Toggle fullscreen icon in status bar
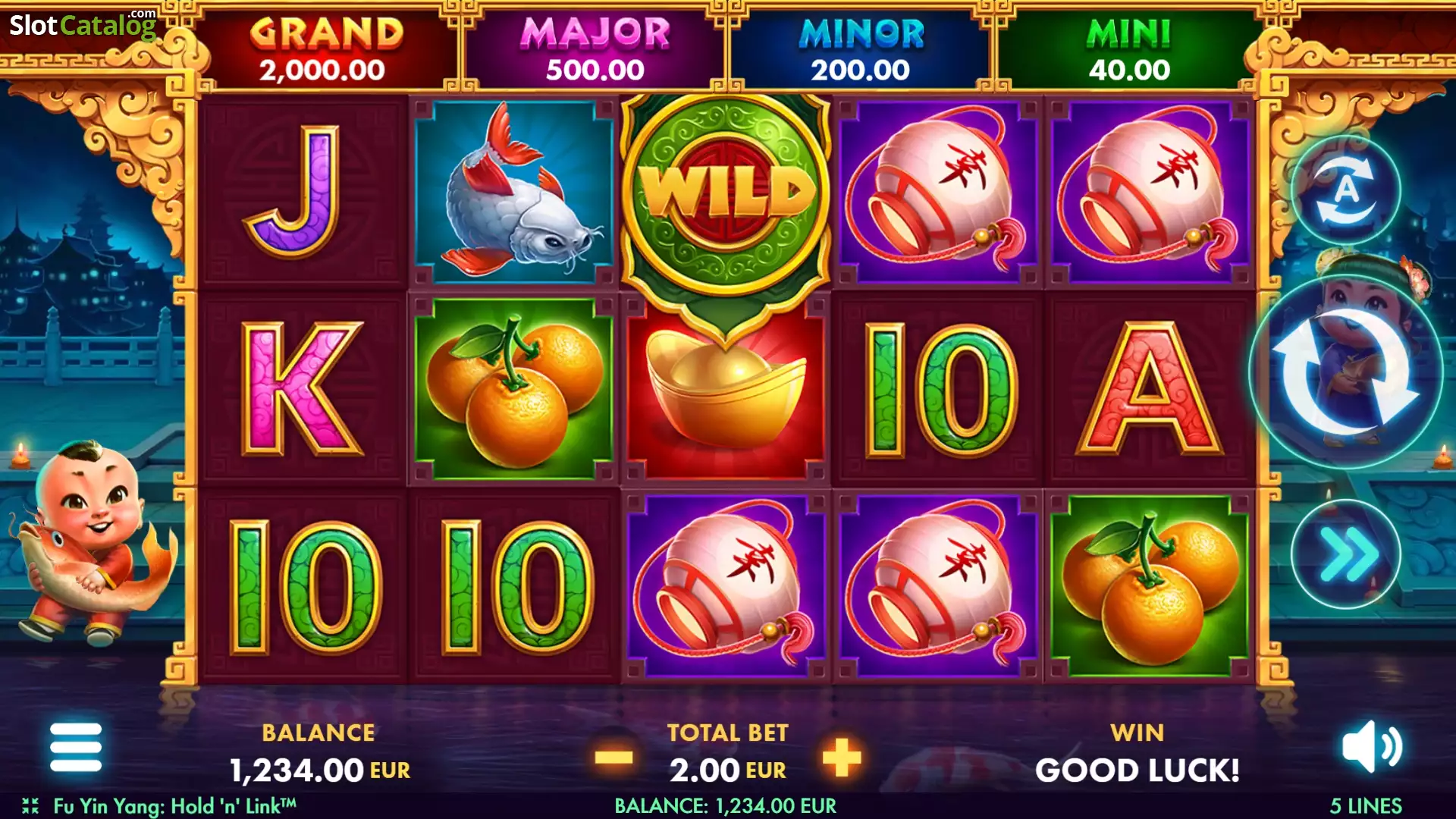Screen dimensions: 1456x819 tap(30, 805)
